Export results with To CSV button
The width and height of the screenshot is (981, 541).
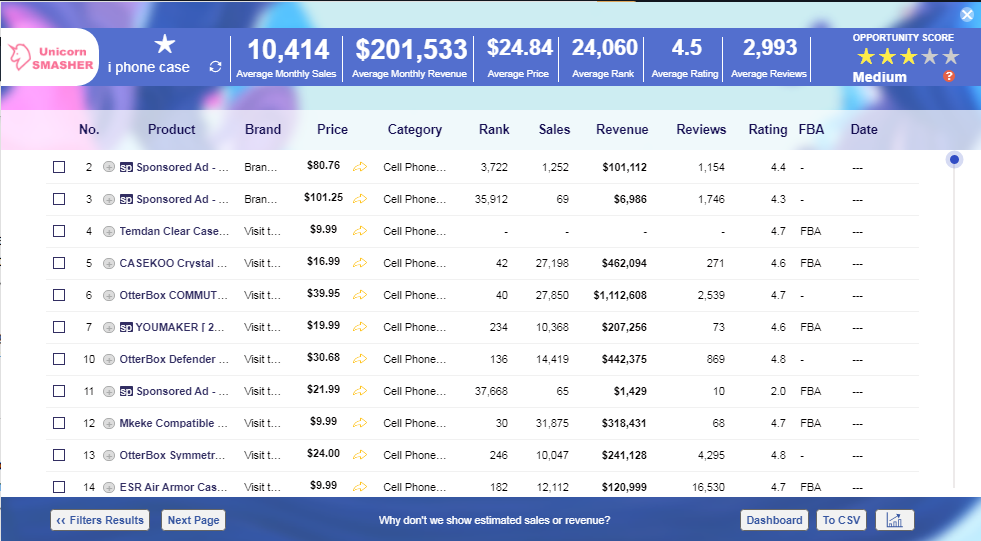coord(841,520)
